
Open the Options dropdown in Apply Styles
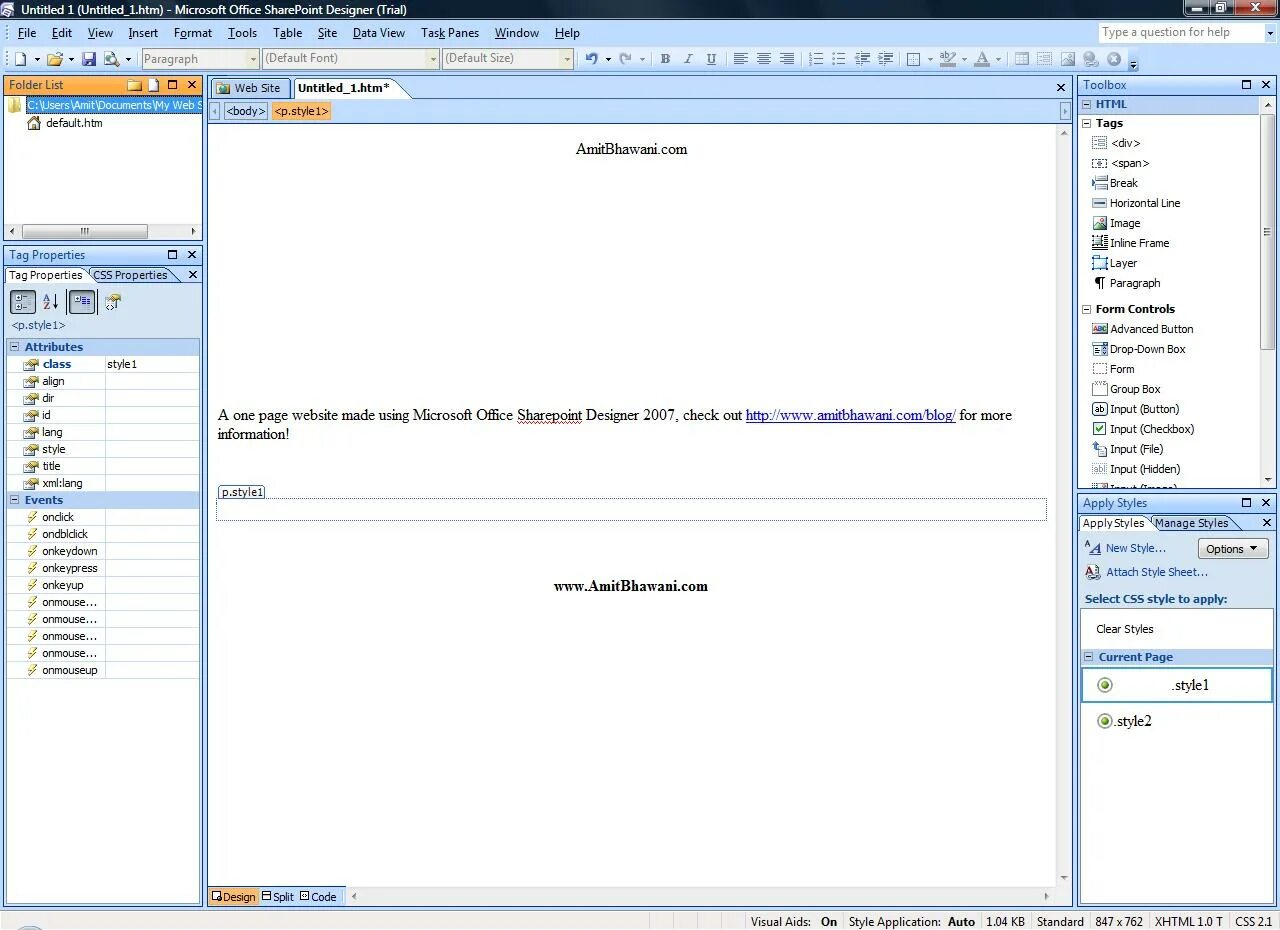pos(1233,548)
